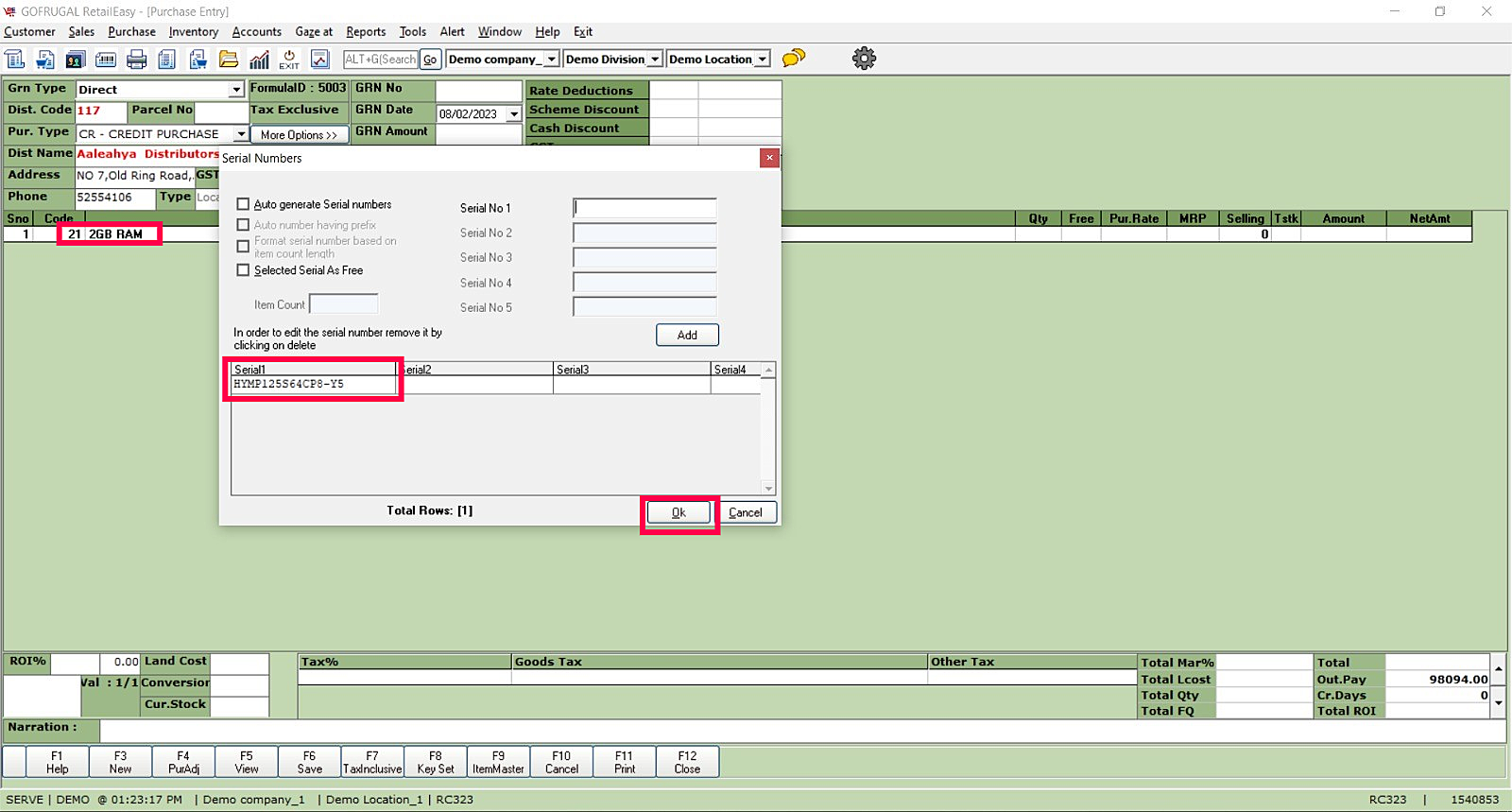
Task: Click the EXIT power icon
Action: pos(289,60)
